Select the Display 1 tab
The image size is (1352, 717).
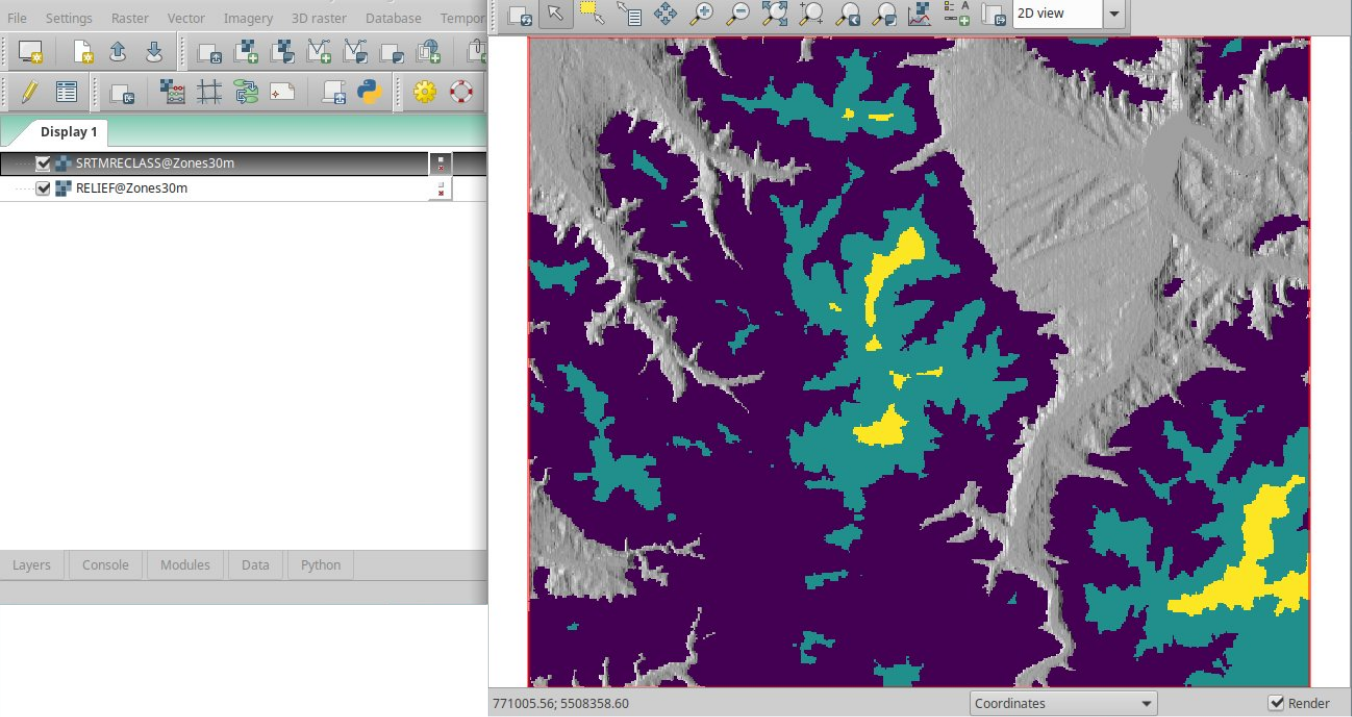click(x=69, y=132)
